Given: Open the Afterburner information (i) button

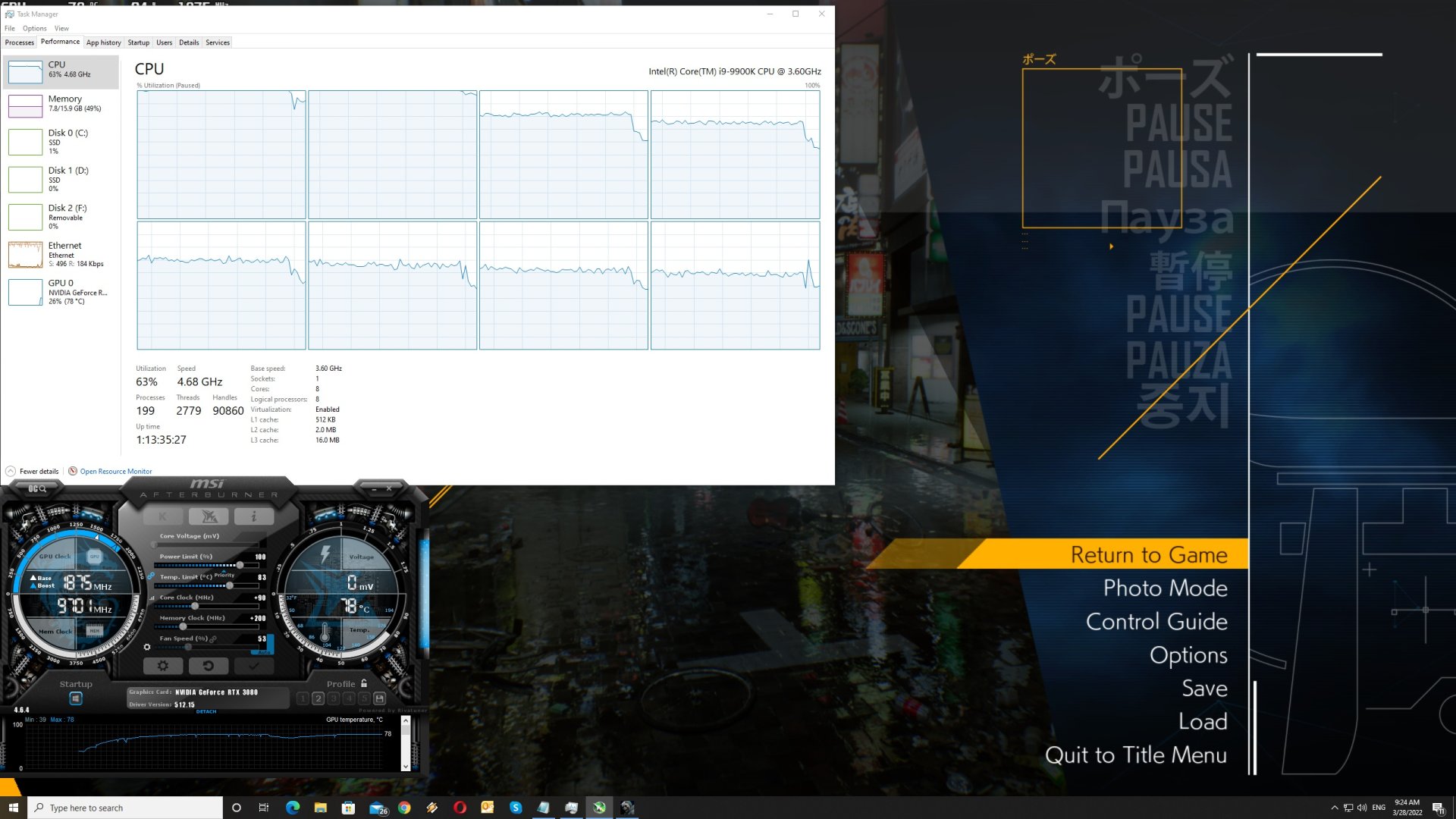Looking at the screenshot, I should point(253,516).
